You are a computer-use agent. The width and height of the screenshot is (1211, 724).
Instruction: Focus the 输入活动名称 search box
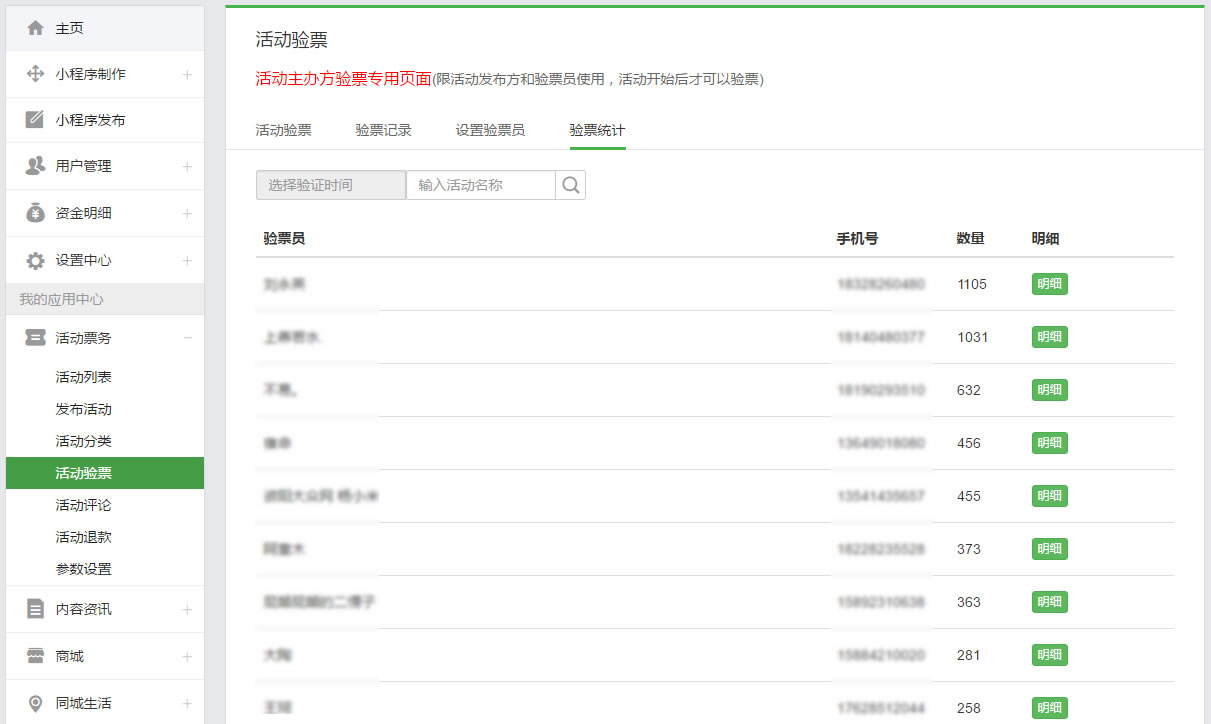point(480,185)
